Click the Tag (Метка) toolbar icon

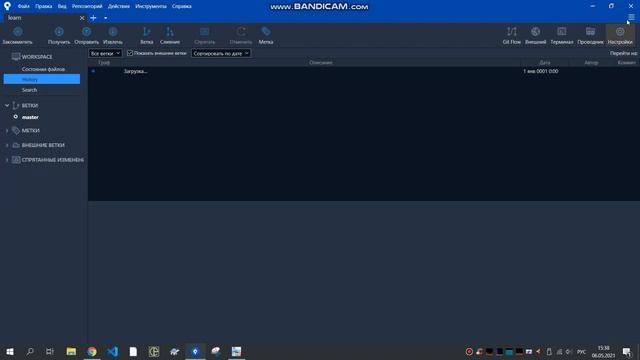pyautogui.click(x=266, y=36)
